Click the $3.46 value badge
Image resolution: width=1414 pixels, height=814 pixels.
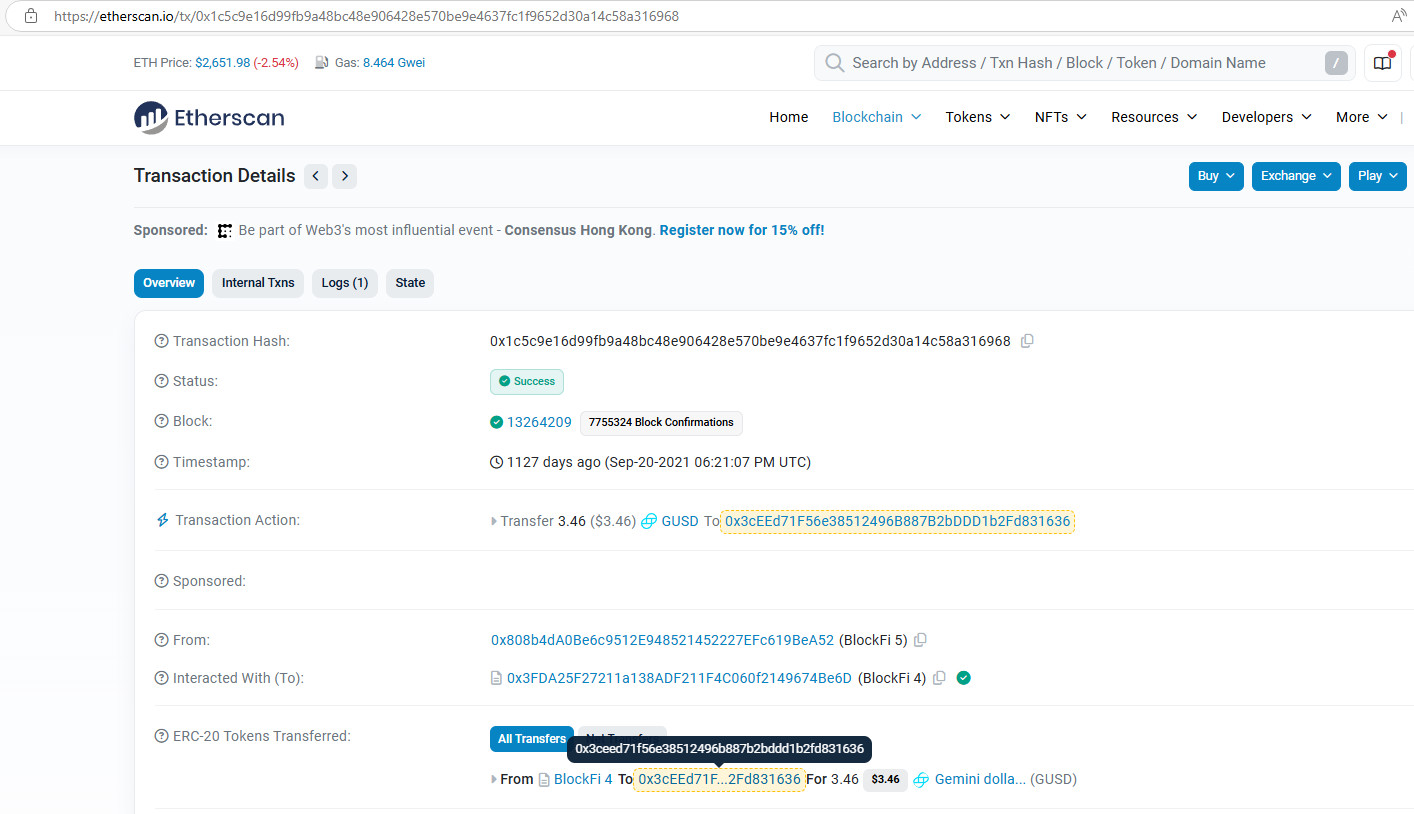click(885, 779)
